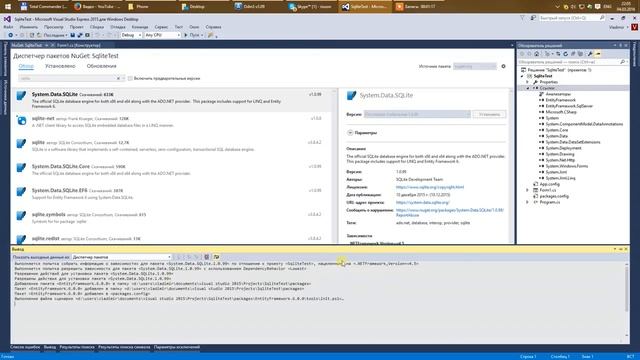The height and width of the screenshot is (360, 640).
Task: Open the Debug configuration dropdown
Action: click(131, 35)
